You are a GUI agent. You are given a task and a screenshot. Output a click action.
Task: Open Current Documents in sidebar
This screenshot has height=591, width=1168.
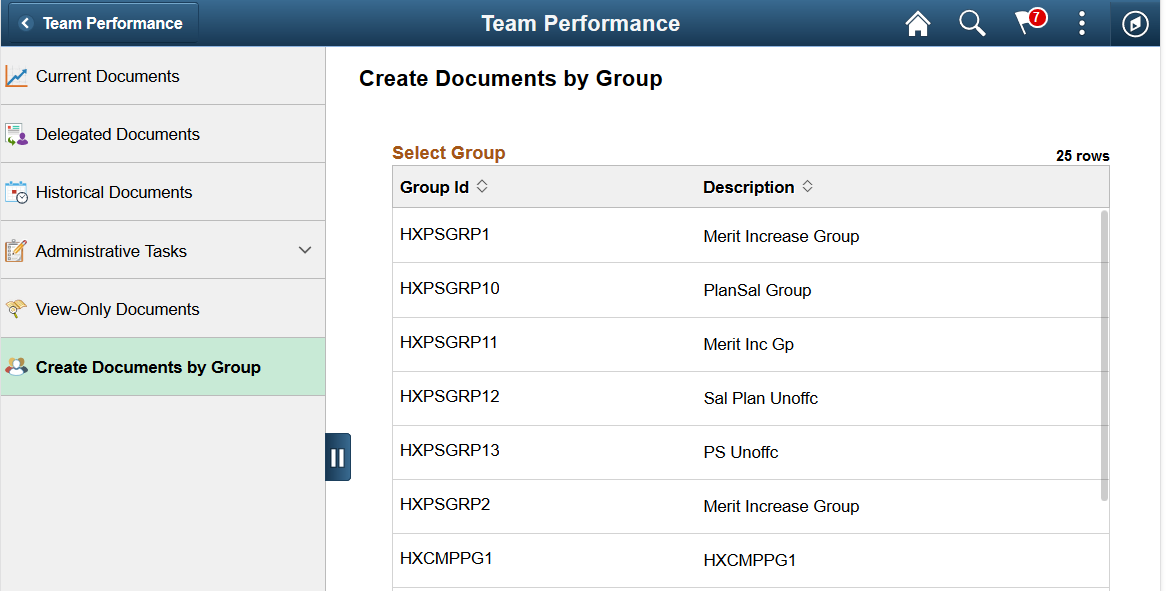[x=162, y=76]
